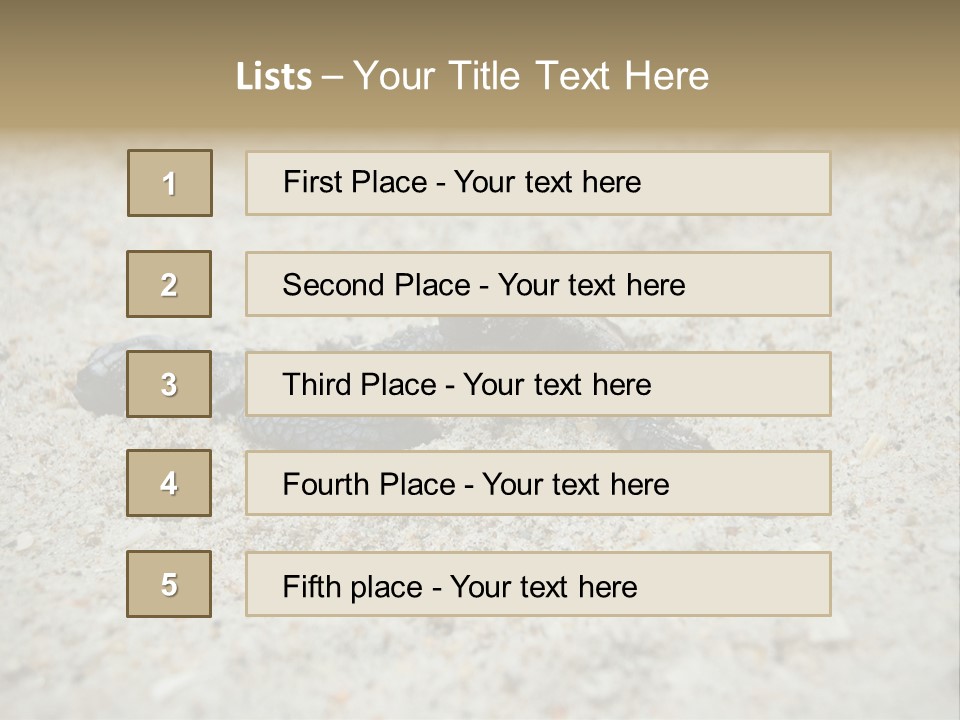Screen dimensions: 960x720
Task: Click the 'Fifth place - Your text here' bar
Action: [538, 584]
